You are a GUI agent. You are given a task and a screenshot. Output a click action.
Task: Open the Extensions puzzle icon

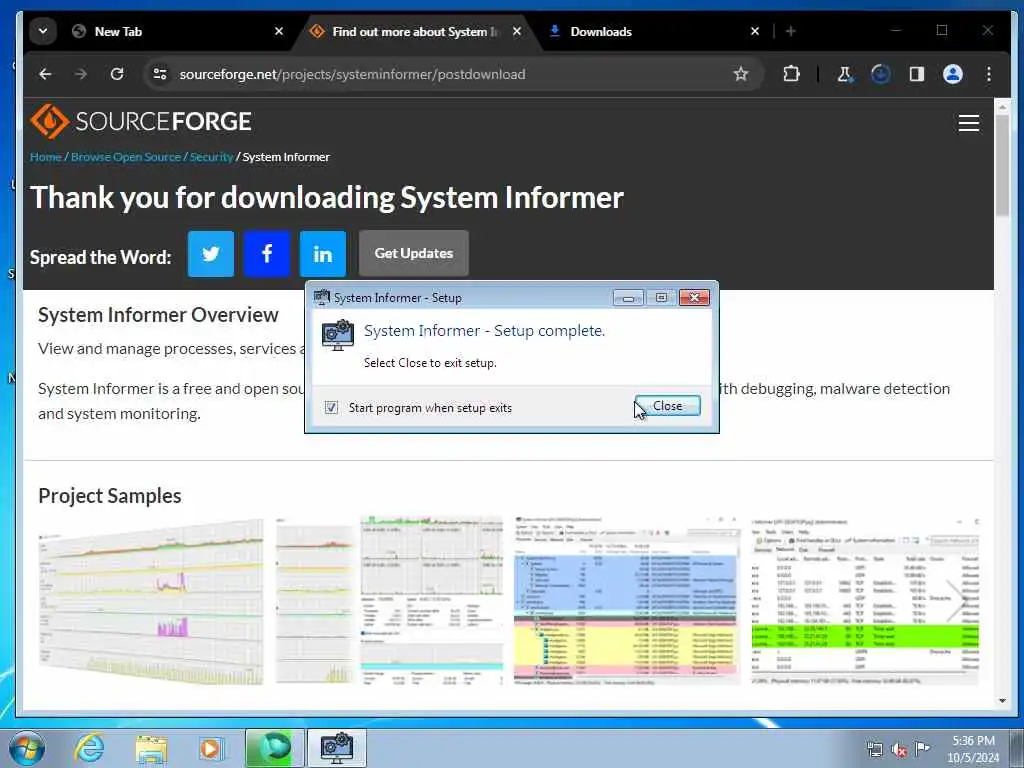pos(791,74)
